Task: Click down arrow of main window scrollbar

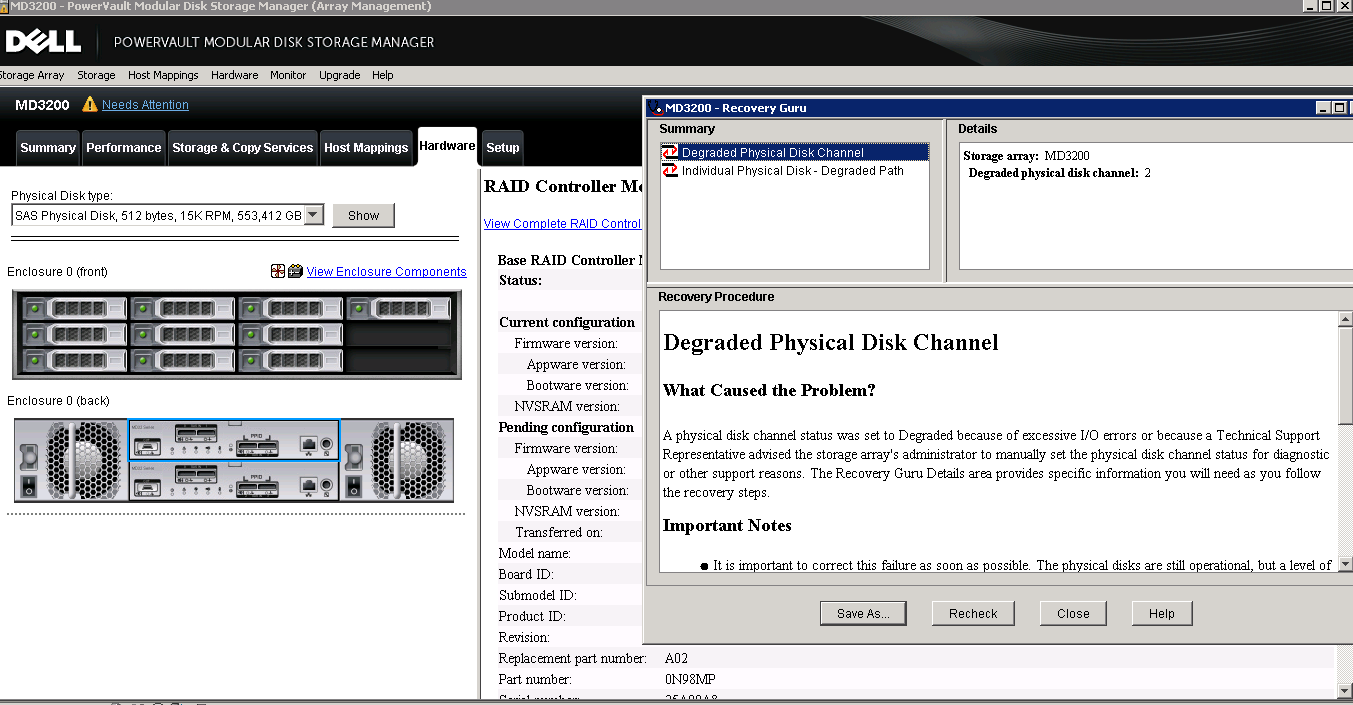Action: pyautogui.click(x=1345, y=691)
